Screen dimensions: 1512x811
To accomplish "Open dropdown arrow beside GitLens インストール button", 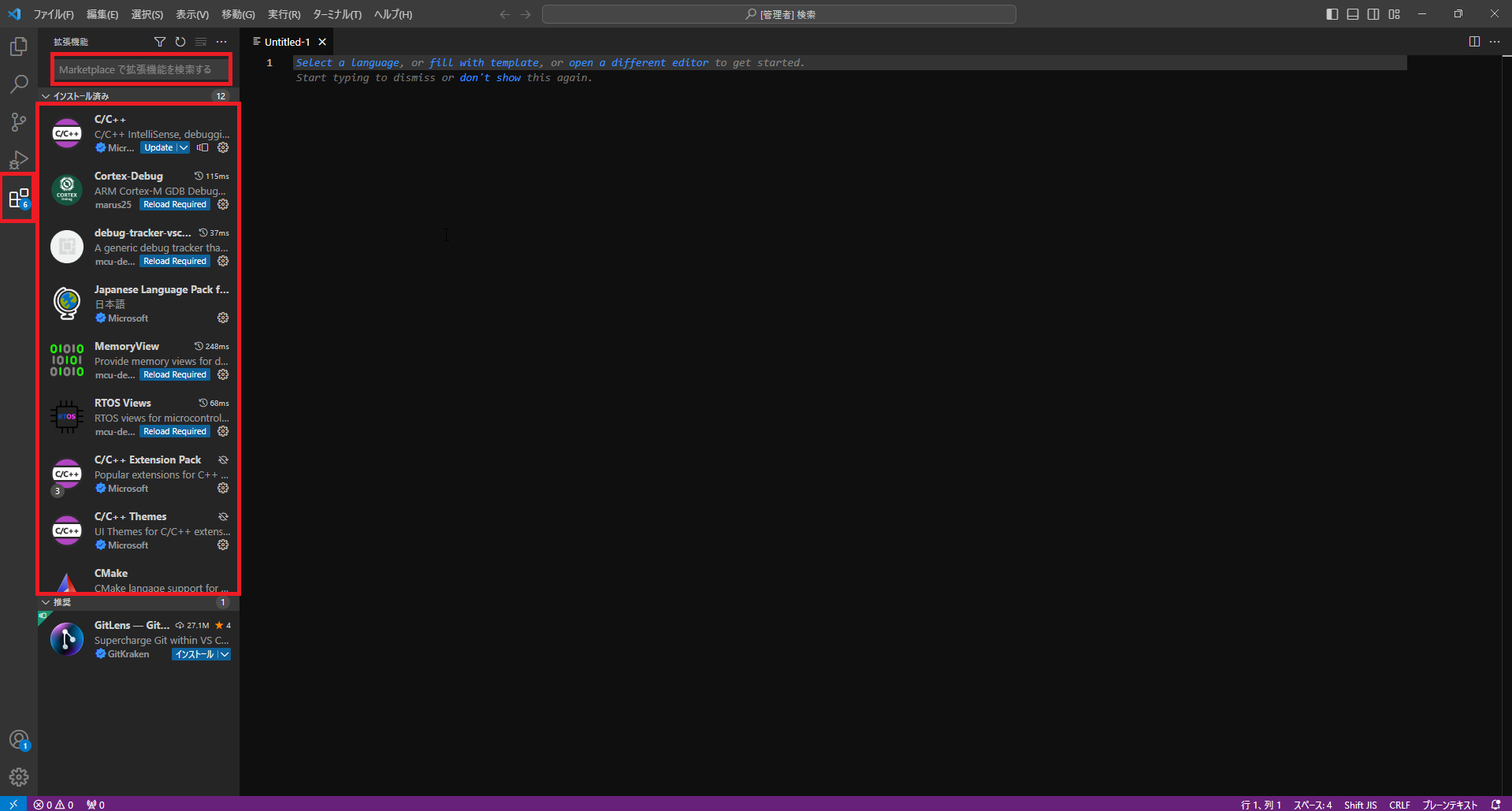I will (x=225, y=654).
